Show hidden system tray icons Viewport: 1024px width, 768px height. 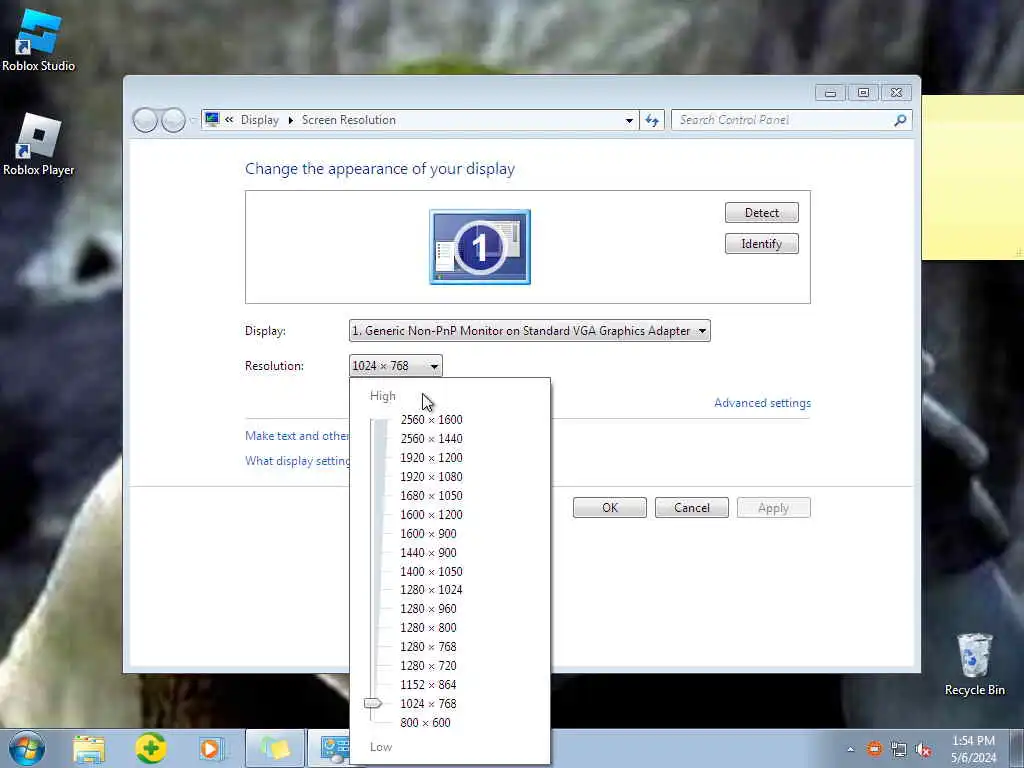point(850,749)
